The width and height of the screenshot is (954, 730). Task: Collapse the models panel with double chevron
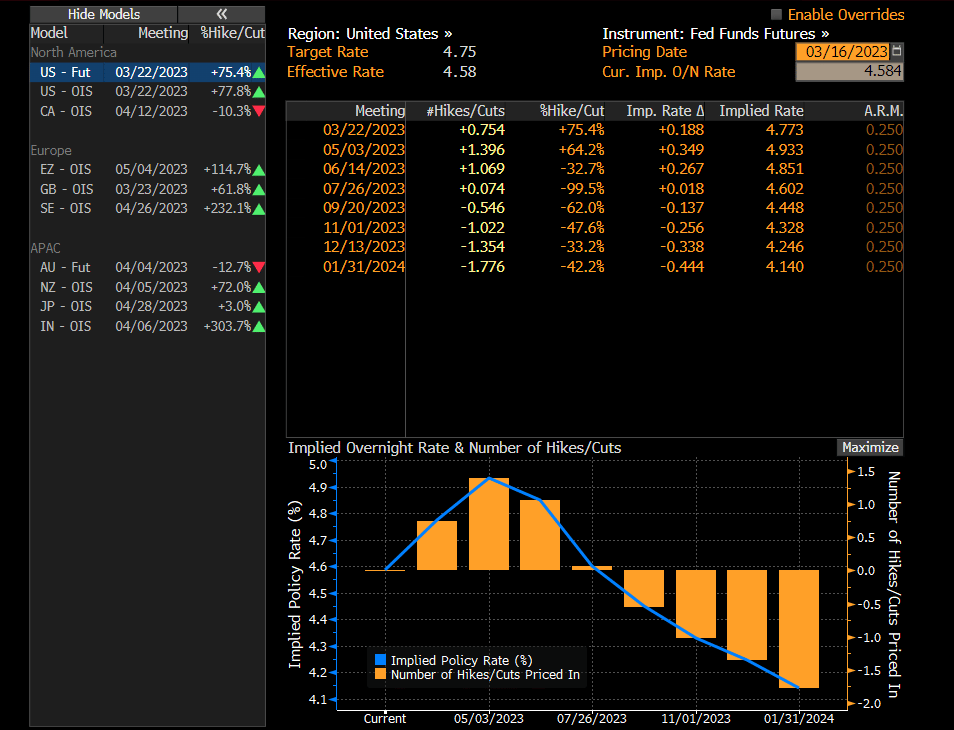tap(222, 14)
